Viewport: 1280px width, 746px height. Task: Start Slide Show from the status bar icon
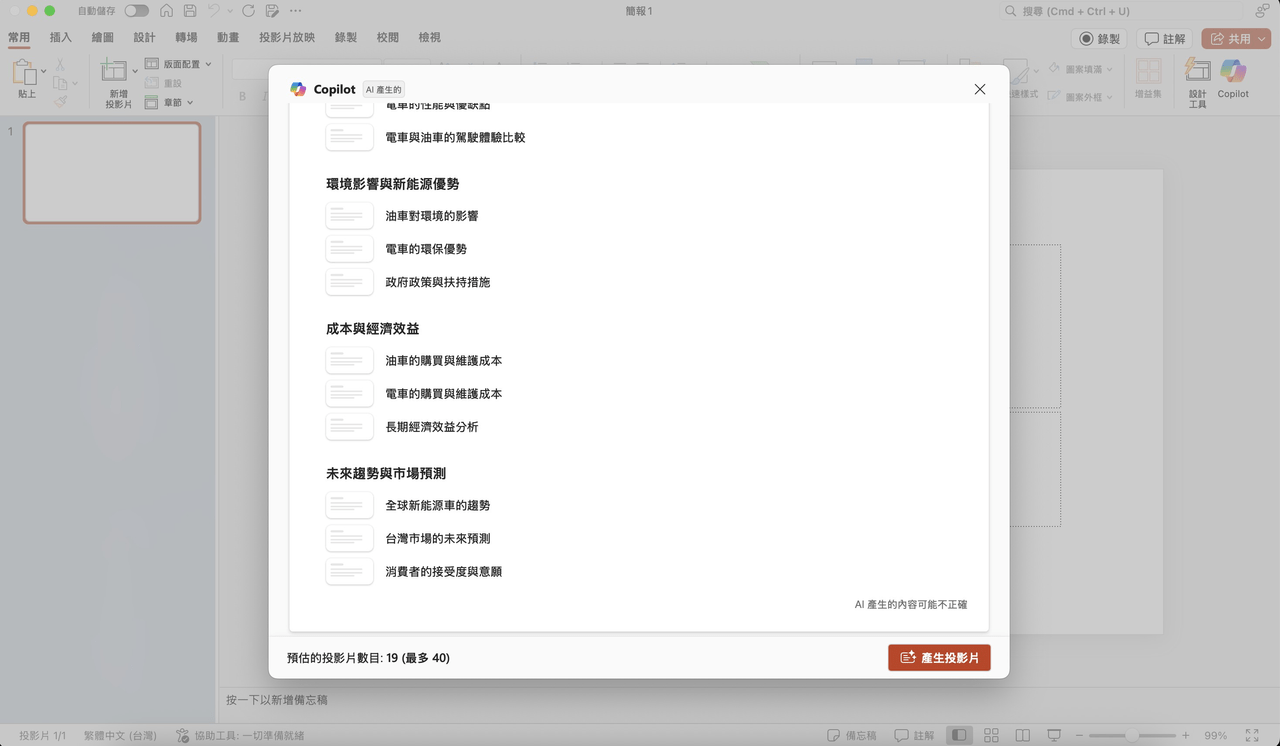(1053, 735)
